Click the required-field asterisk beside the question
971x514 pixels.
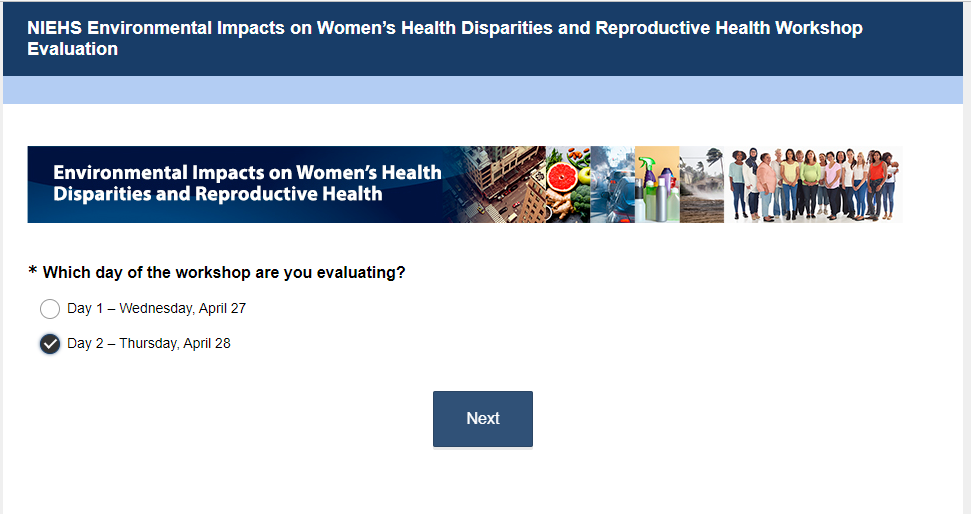(x=33, y=273)
